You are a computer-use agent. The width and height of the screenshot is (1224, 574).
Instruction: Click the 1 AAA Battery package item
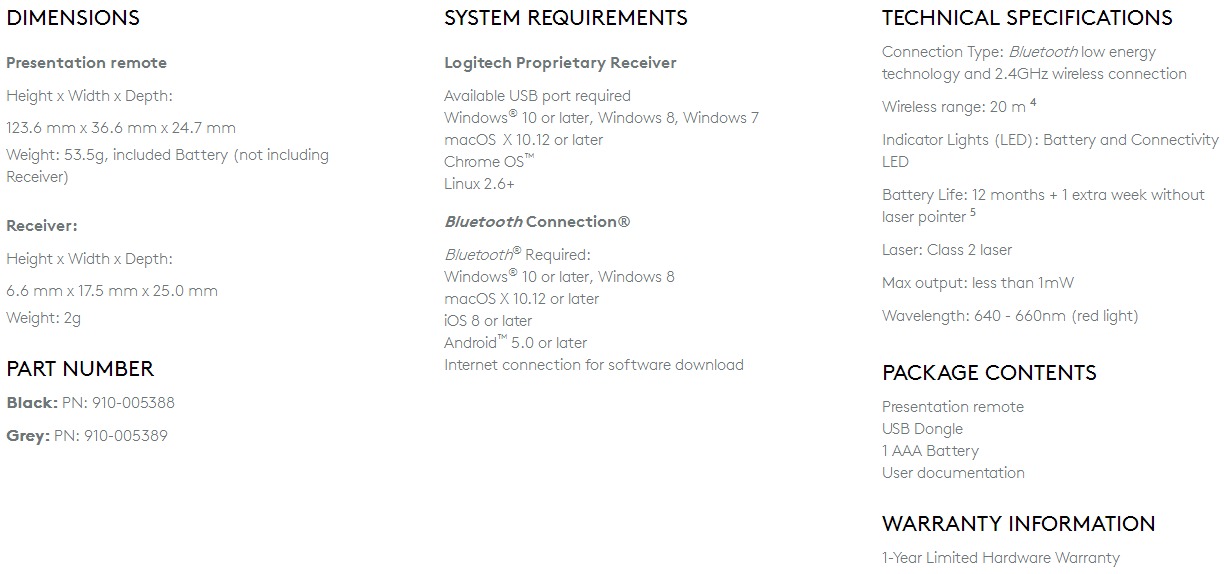[x=930, y=451]
